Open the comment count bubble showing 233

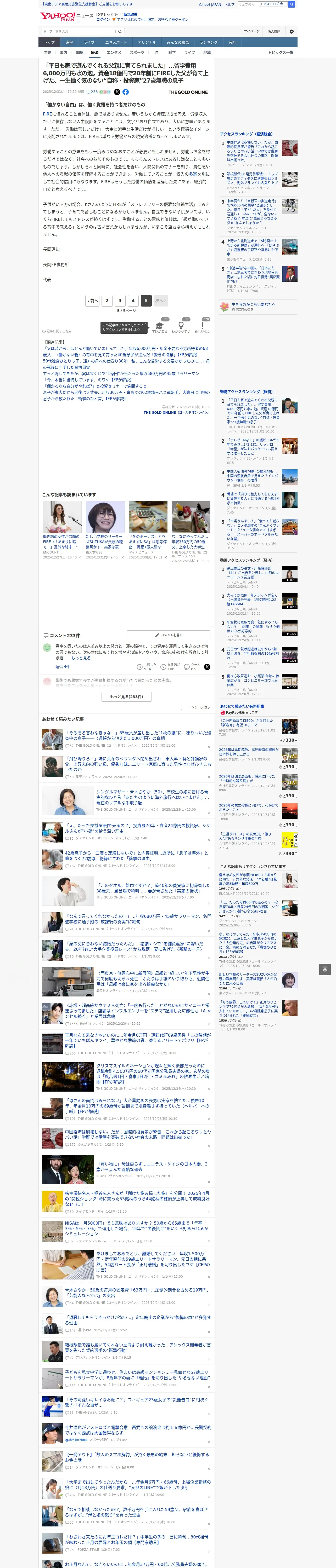(93, 92)
